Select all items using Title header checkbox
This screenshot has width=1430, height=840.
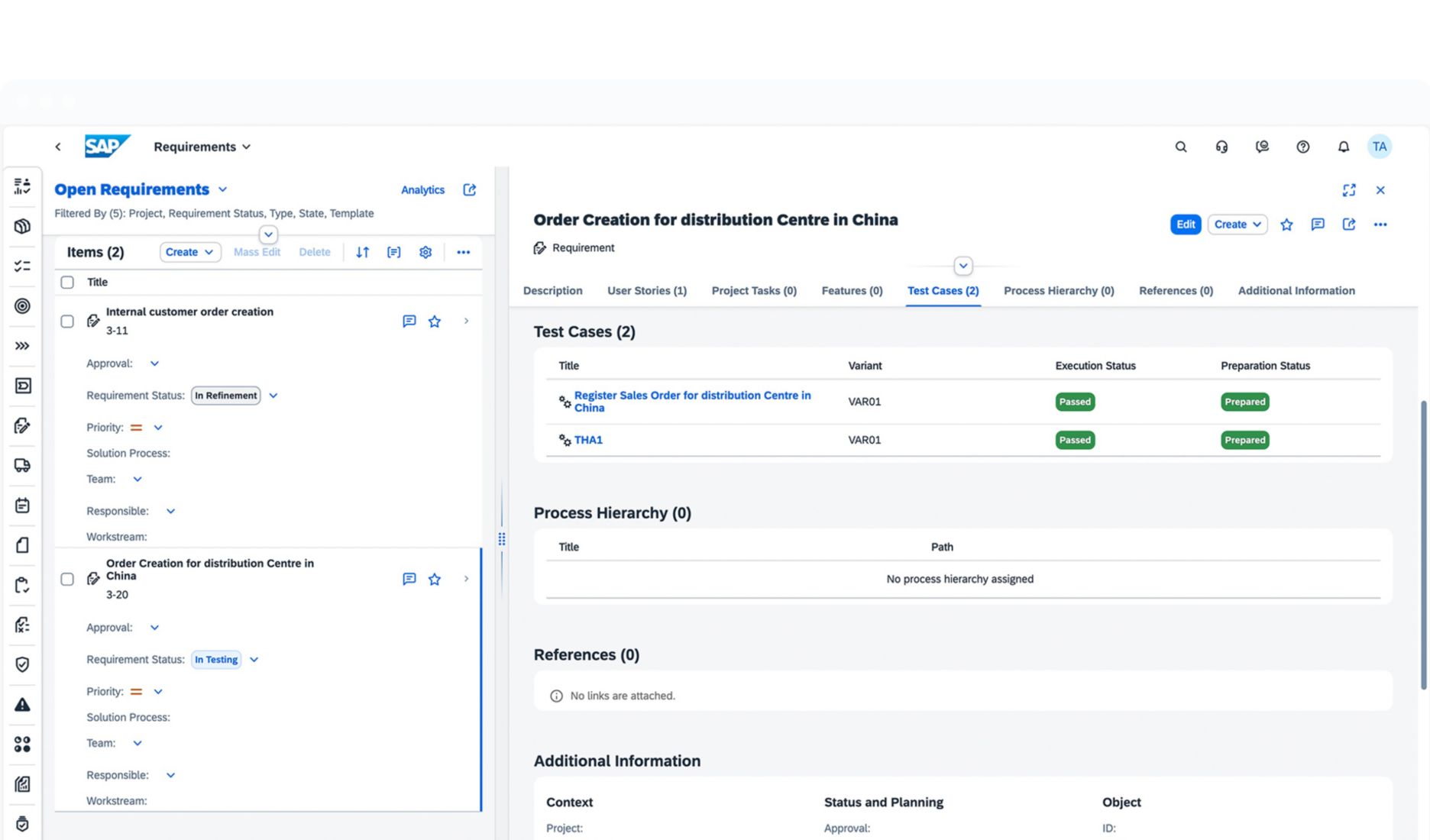tap(67, 283)
